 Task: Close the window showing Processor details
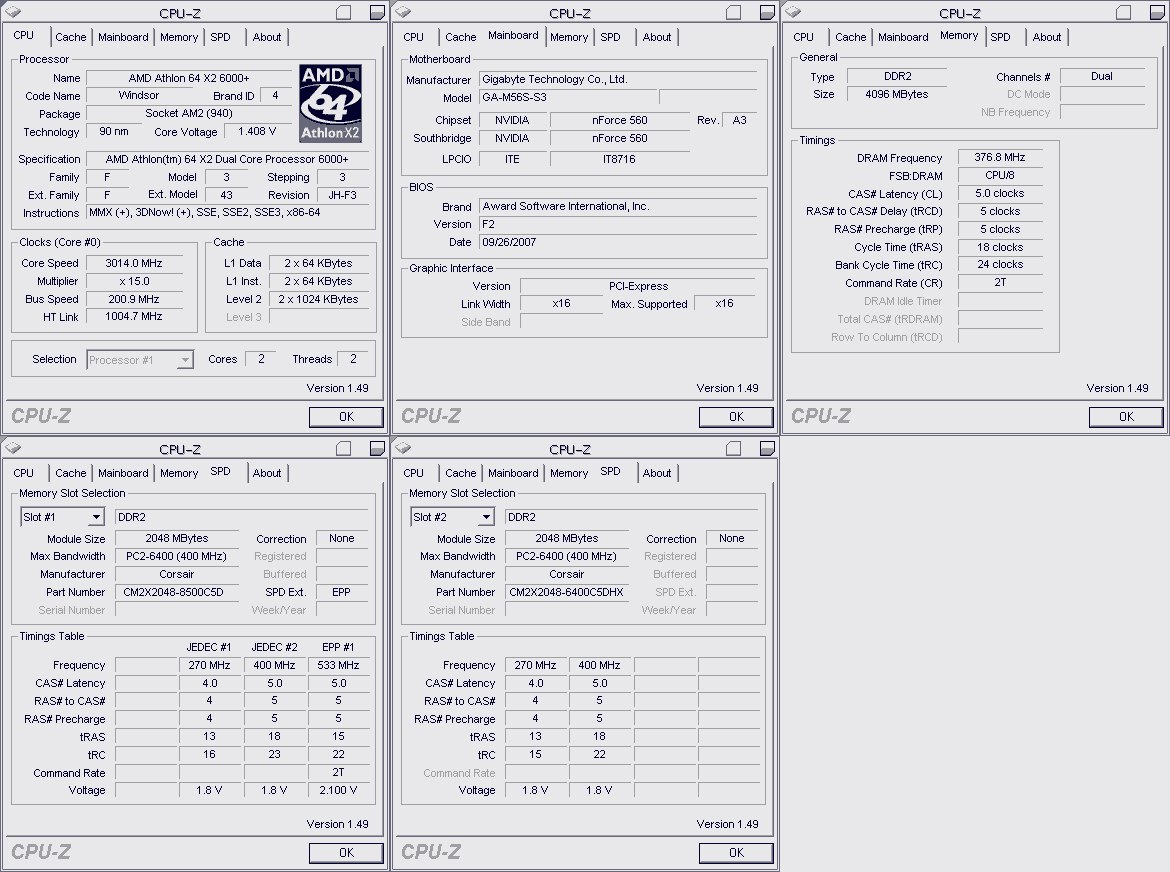[378, 12]
